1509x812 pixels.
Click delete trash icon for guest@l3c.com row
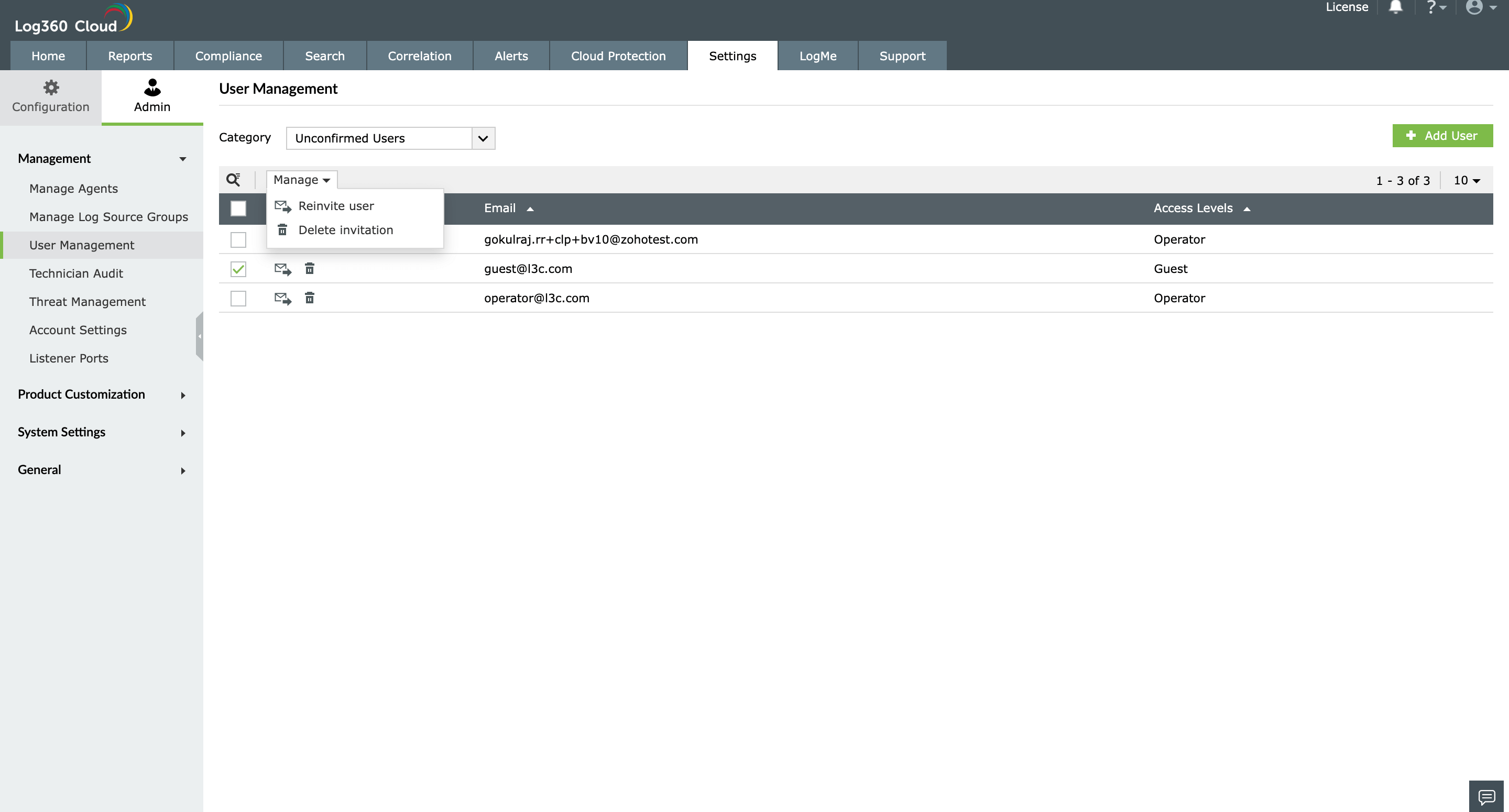tap(309, 269)
